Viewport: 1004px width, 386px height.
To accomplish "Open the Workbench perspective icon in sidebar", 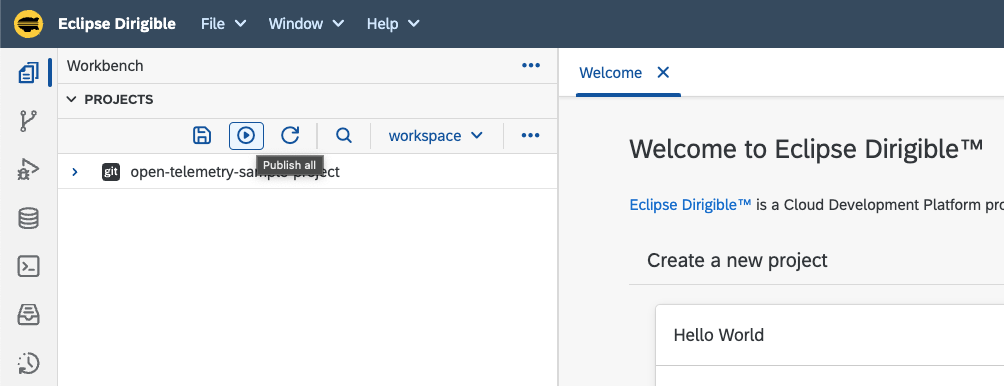I will 28,73.
